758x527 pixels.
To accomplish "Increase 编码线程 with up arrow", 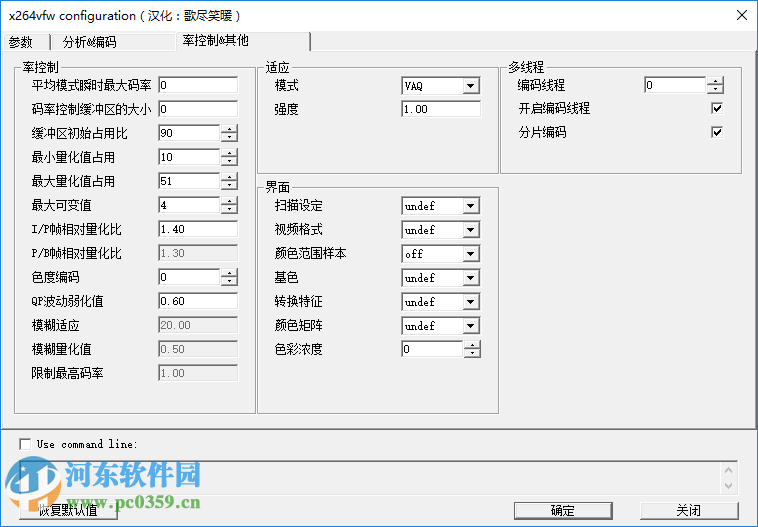I will pos(715,81).
